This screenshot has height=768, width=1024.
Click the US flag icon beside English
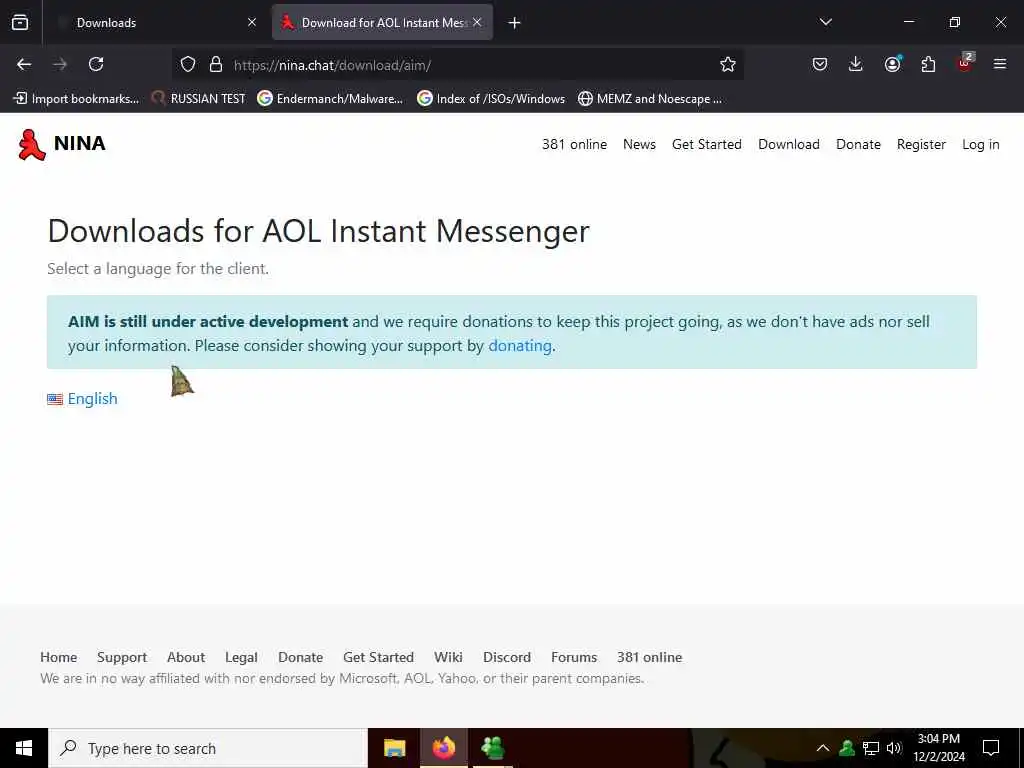click(55, 399)
